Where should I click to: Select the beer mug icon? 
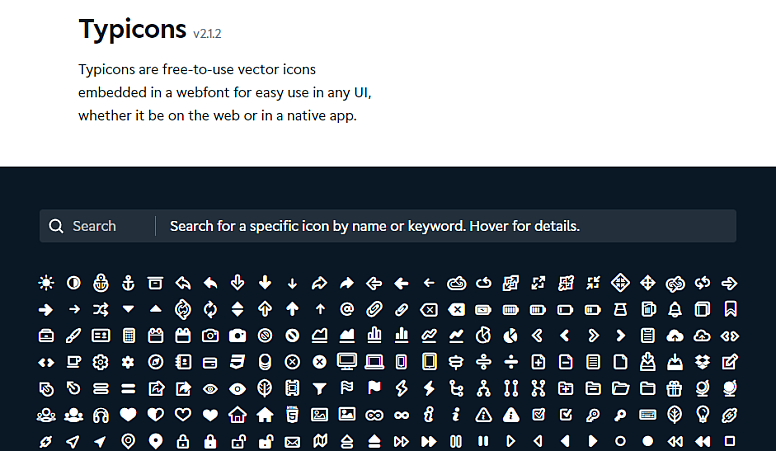(x=648, y=309)
